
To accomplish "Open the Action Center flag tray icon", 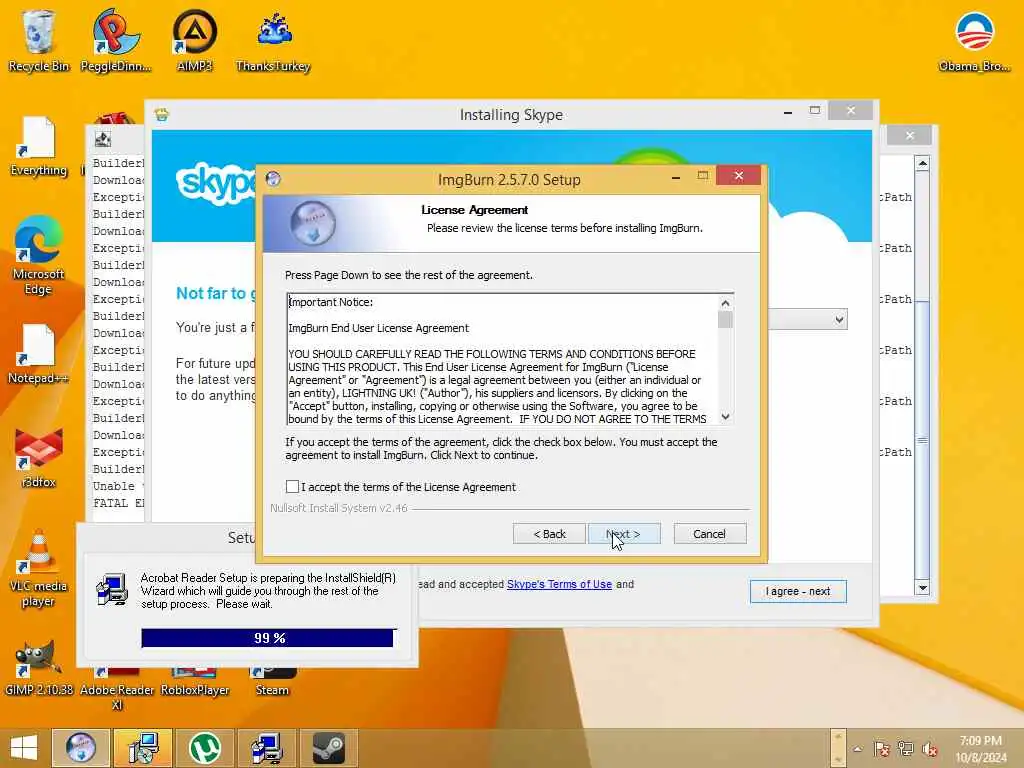I will 882,749.
